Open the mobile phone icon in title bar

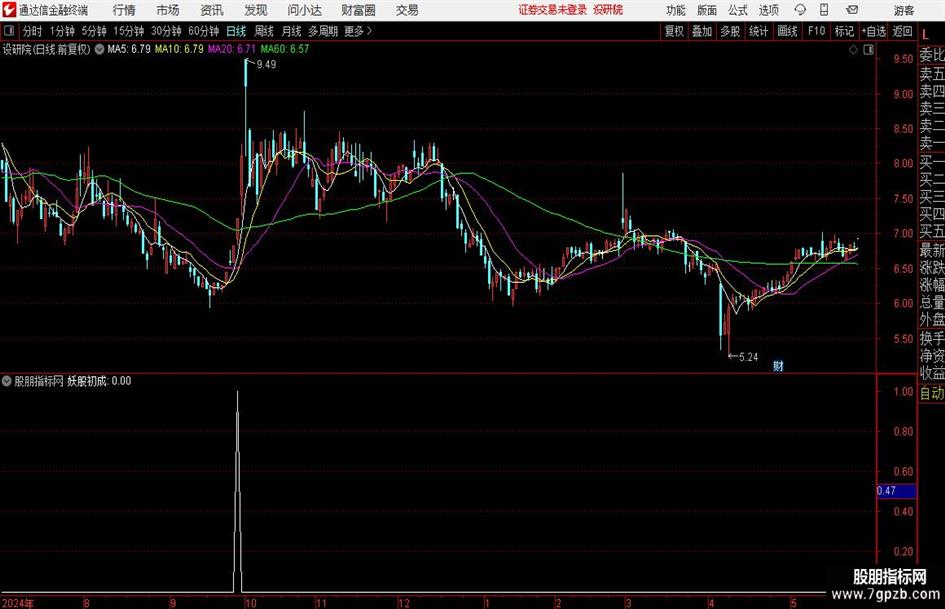click(x=824, y=10)
